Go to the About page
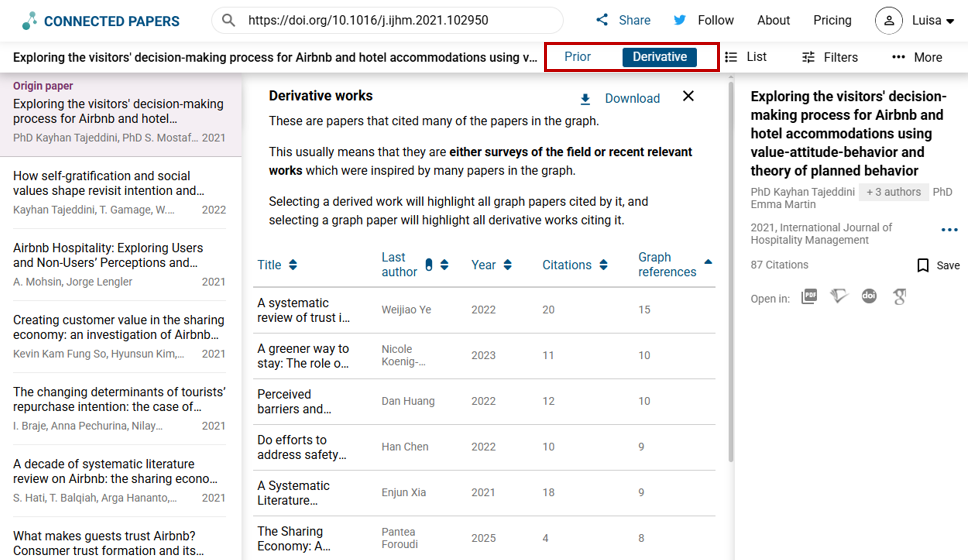The width and height of the screenshot is (970, 560). point(773,20)
